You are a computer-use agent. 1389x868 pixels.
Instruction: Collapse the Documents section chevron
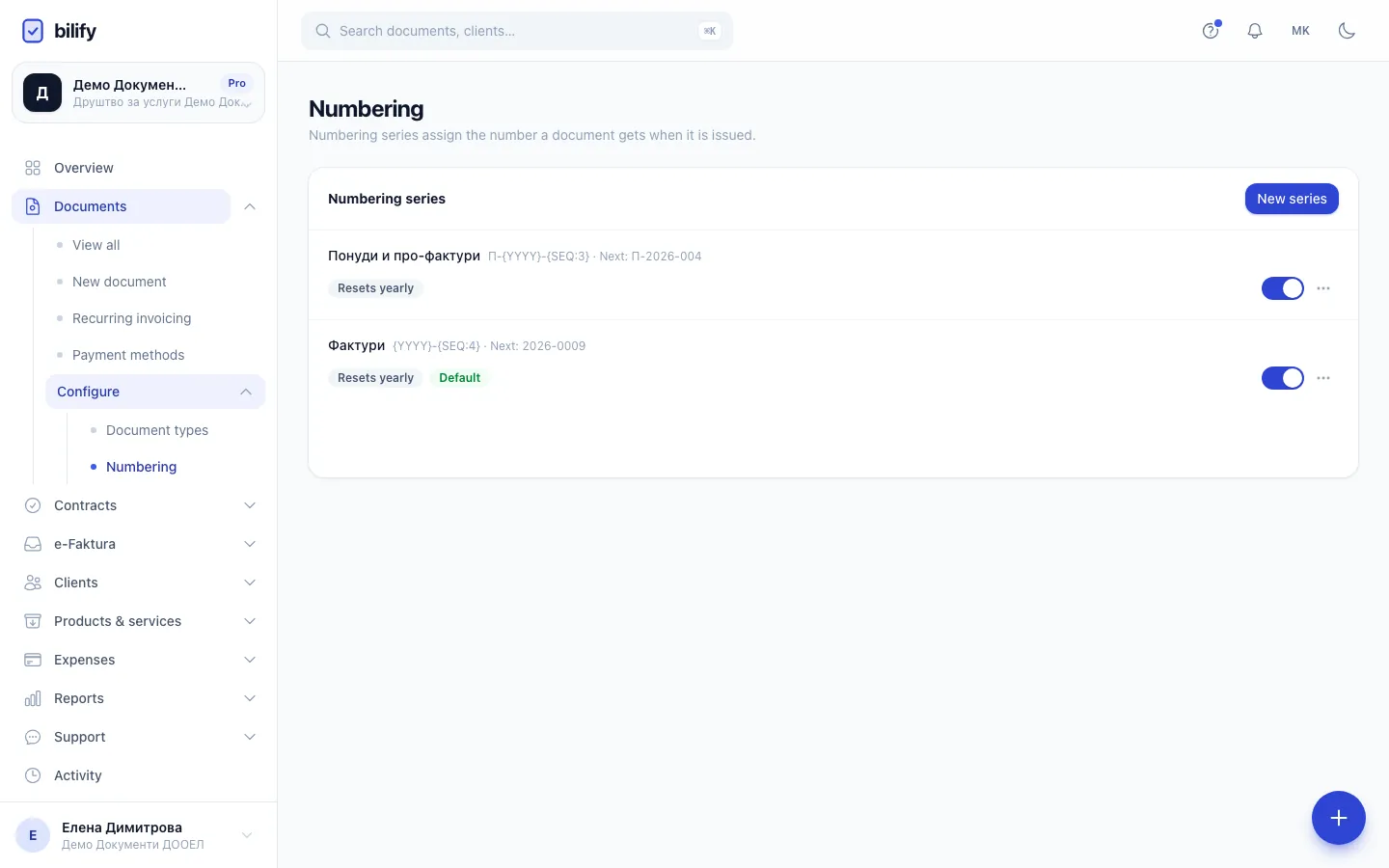250,206
